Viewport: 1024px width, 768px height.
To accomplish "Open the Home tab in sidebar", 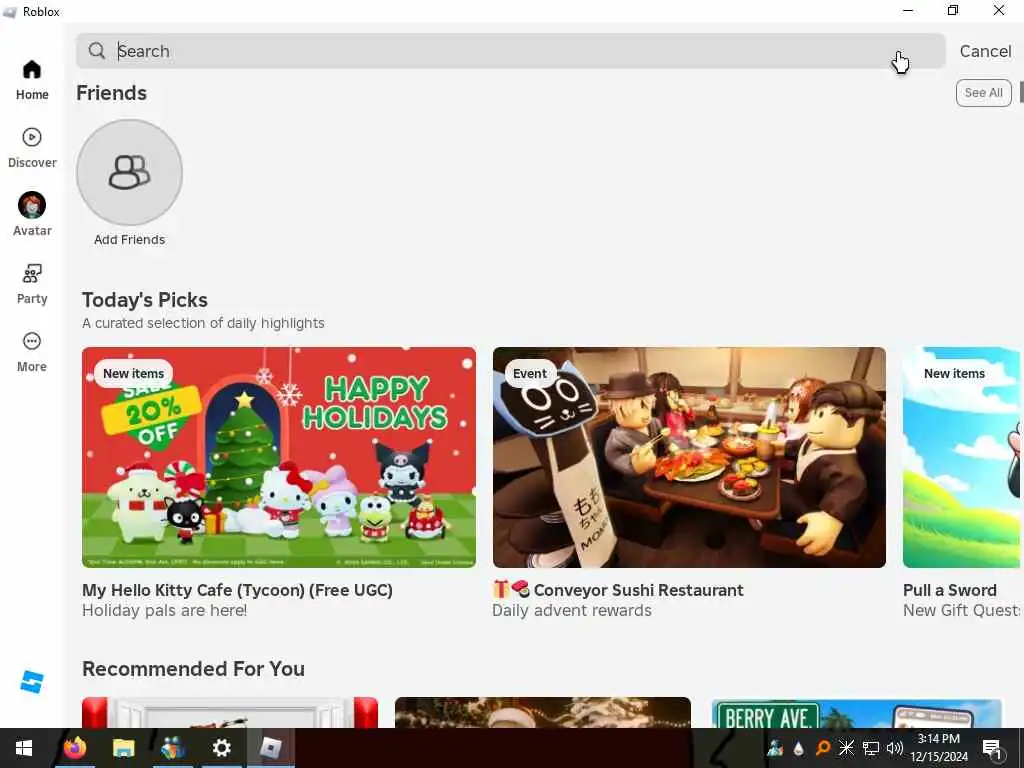I will (x=32, y=80).
